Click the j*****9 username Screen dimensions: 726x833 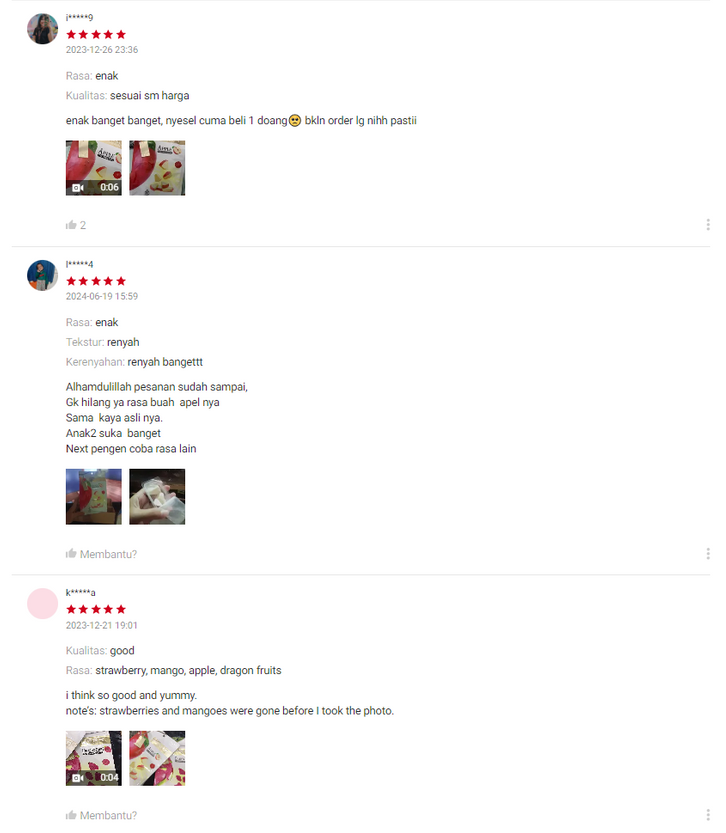pyautogui.click(x=79, y=18)
